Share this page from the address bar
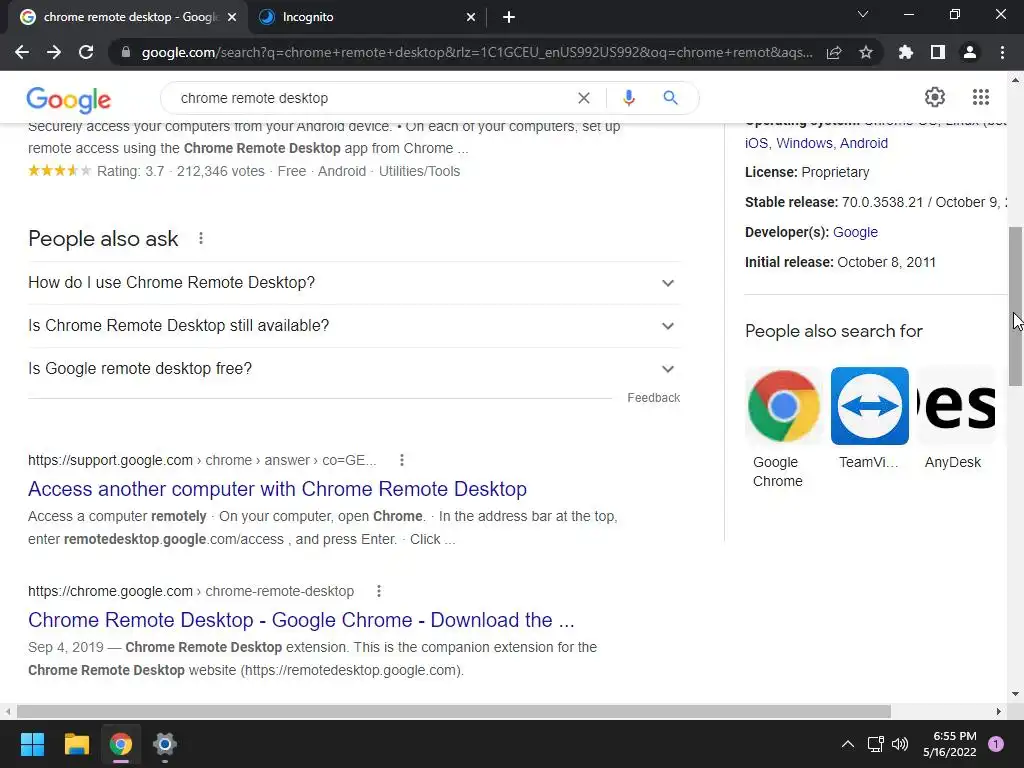This screenshot has width=1024, height=768. point(834,52)
